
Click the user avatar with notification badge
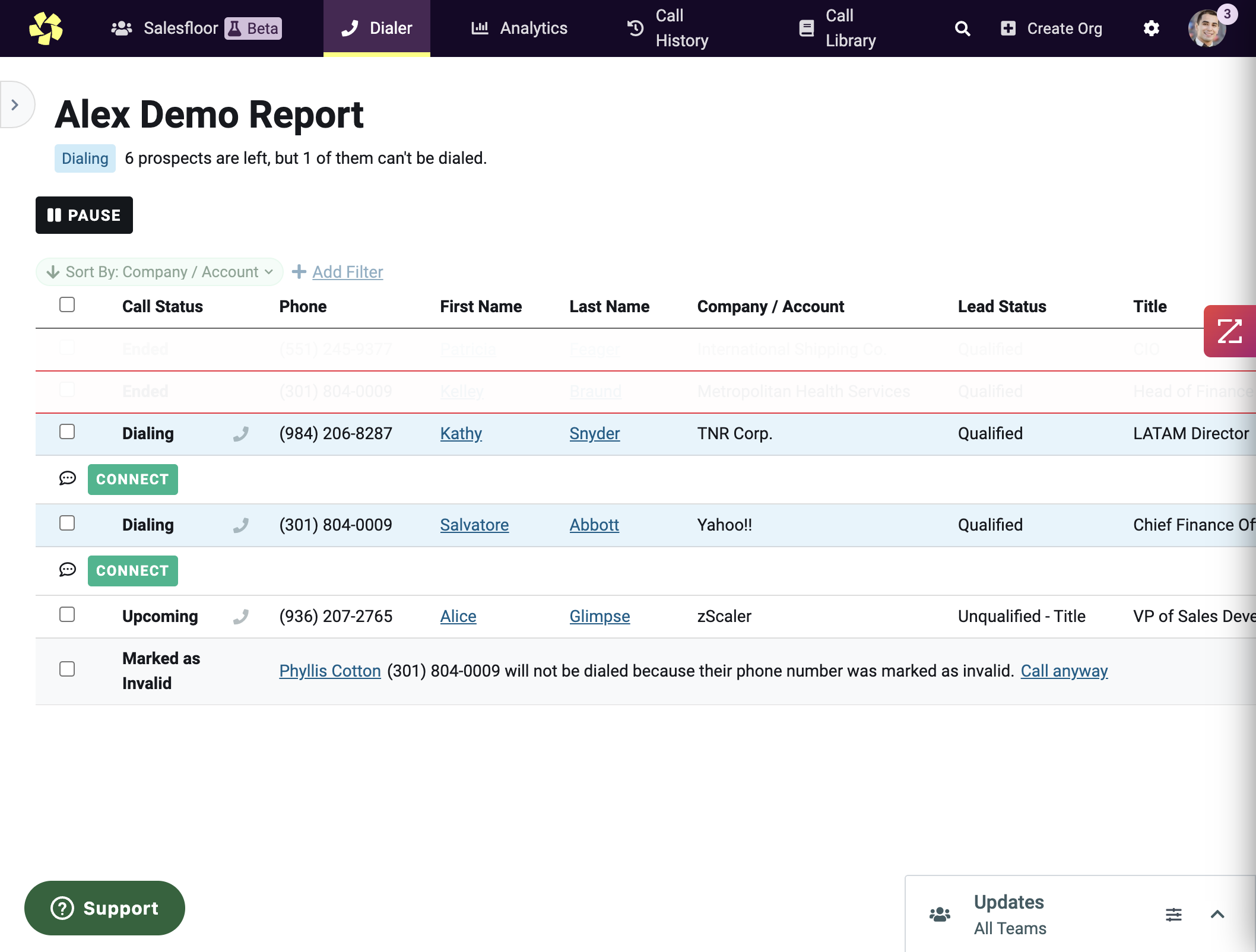[x=1208, y=28]
